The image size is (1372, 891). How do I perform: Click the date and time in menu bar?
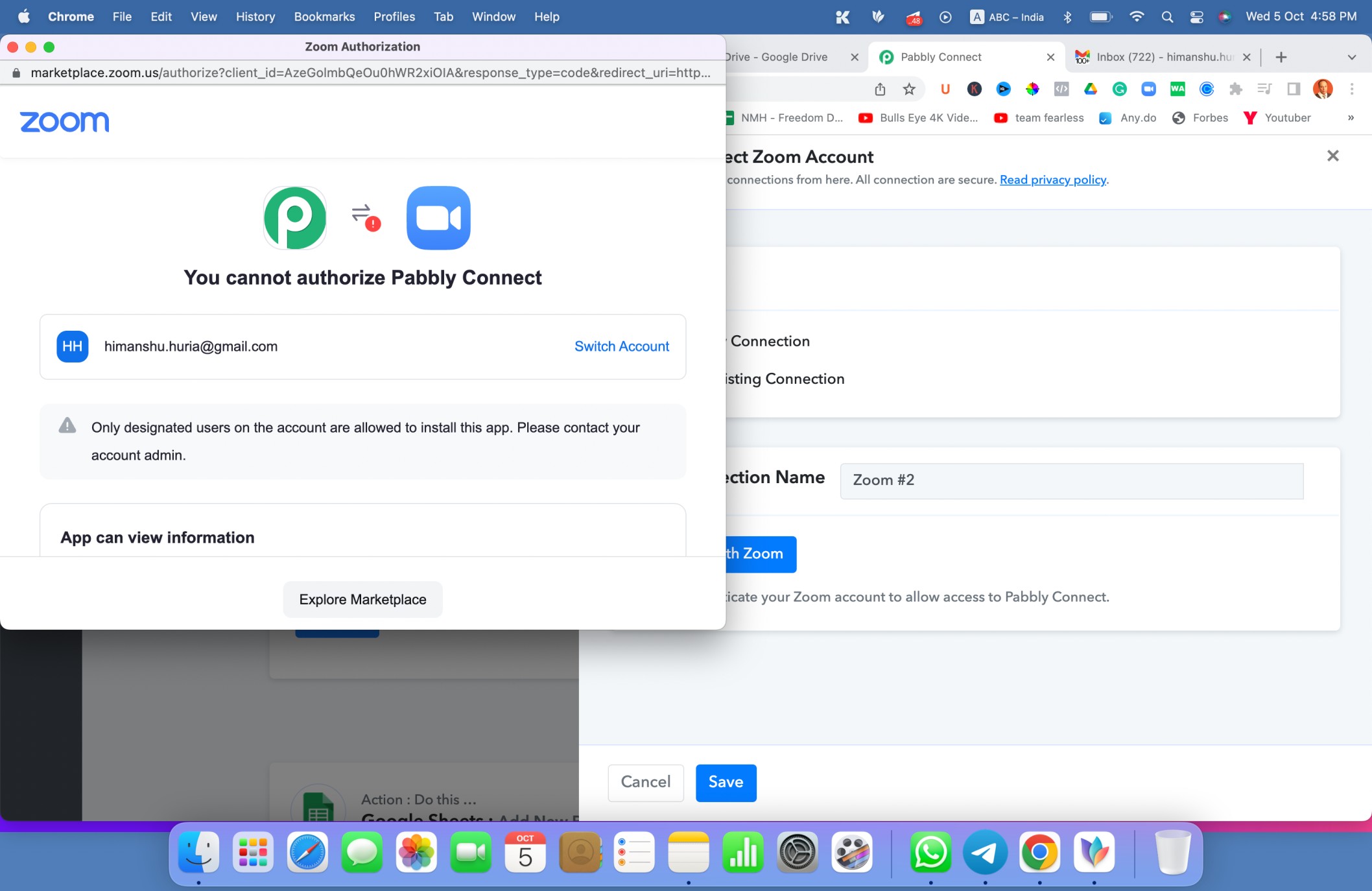pyautogui.click(x=1301, y=17)
